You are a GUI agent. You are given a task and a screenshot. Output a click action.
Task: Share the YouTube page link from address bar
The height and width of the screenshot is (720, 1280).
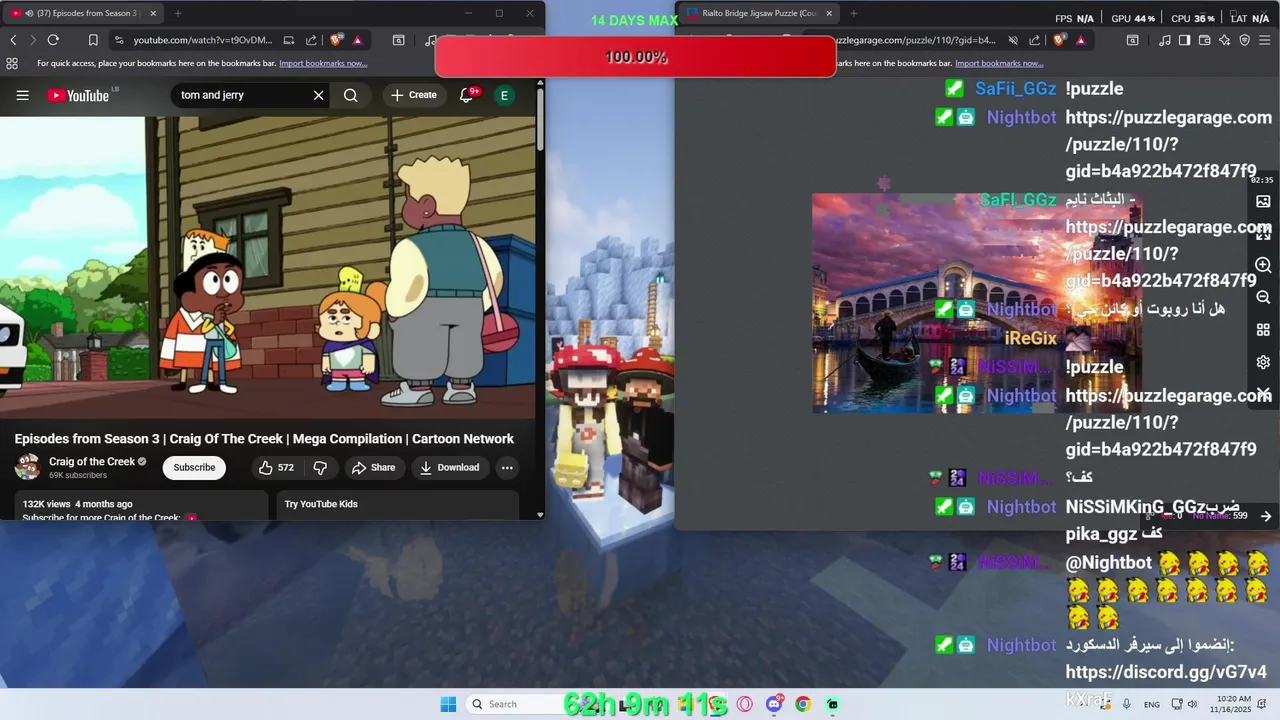click(311, 40)
